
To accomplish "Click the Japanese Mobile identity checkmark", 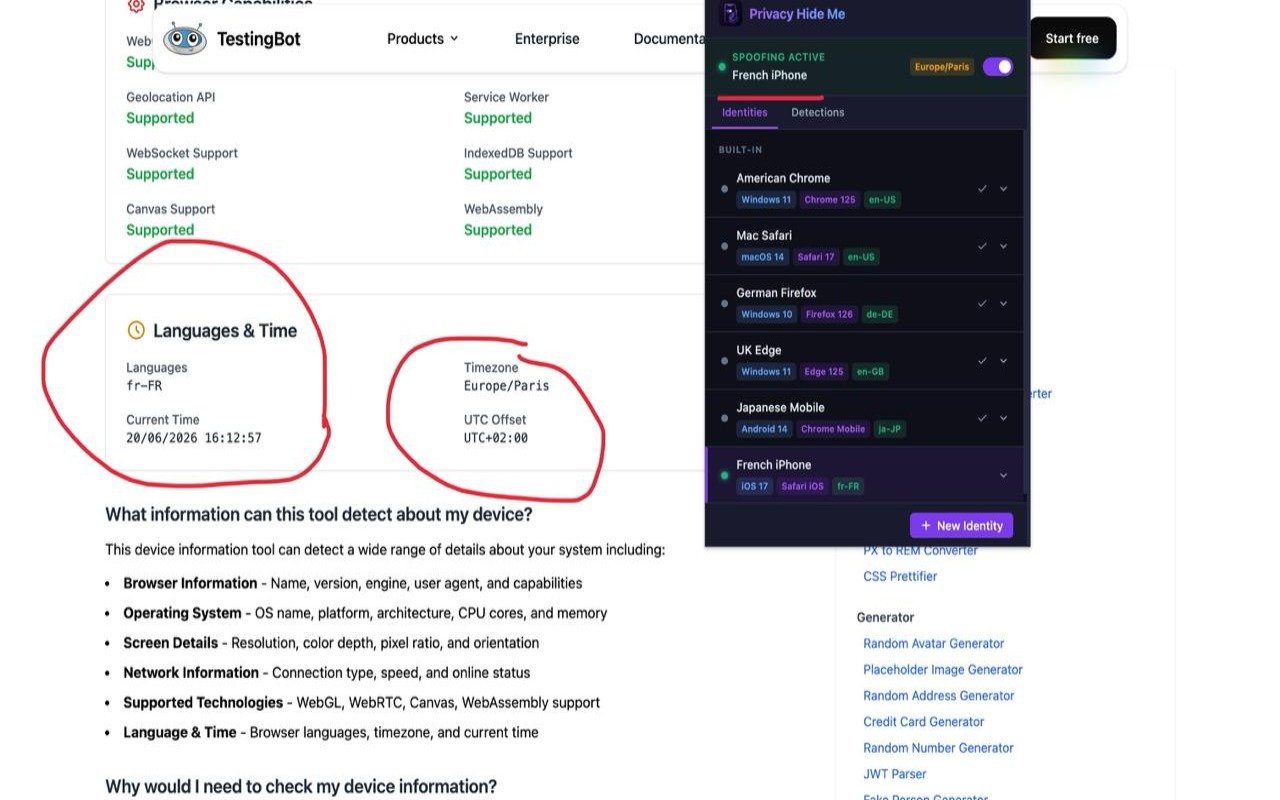I will 982,418.
